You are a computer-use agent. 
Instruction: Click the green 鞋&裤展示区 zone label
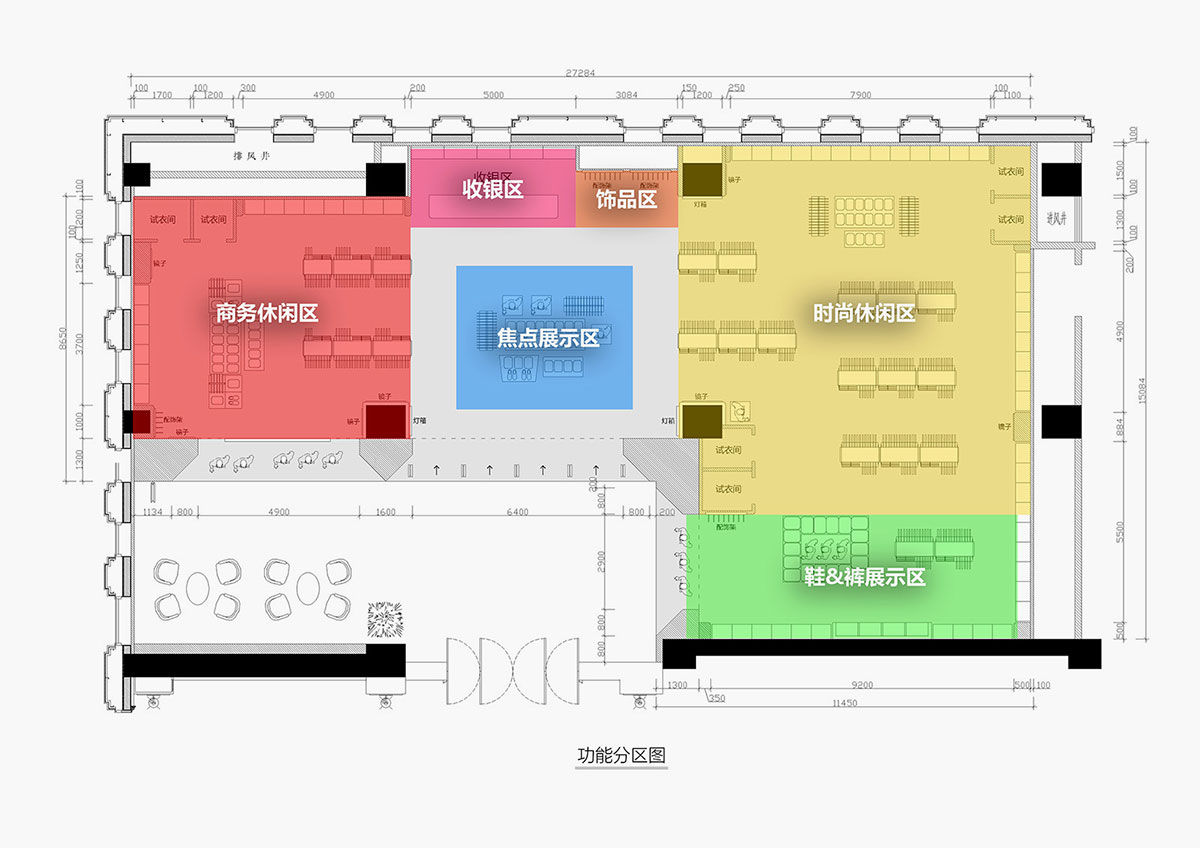tap(865, 577)
